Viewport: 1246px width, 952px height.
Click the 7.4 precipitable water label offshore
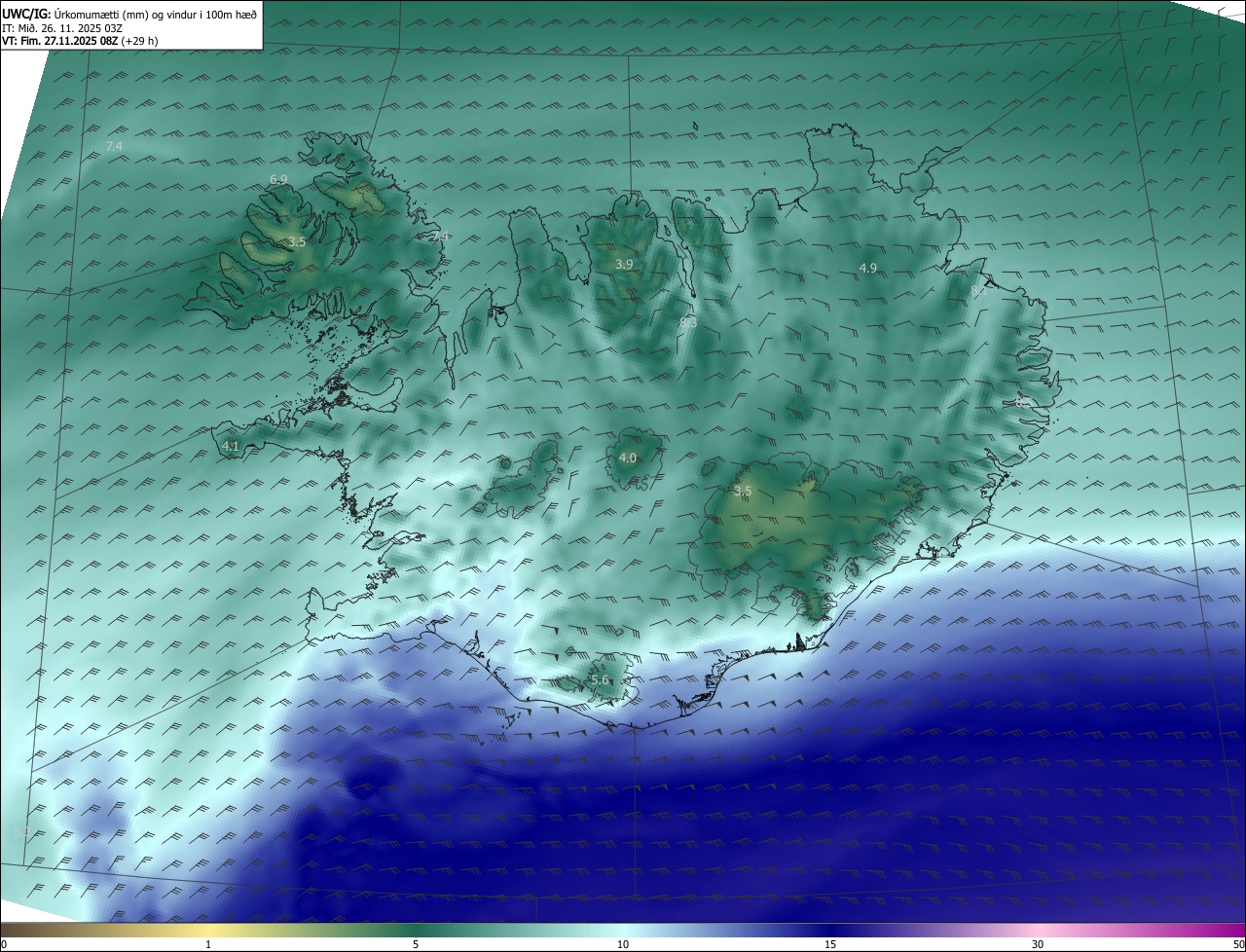point(114,146)
